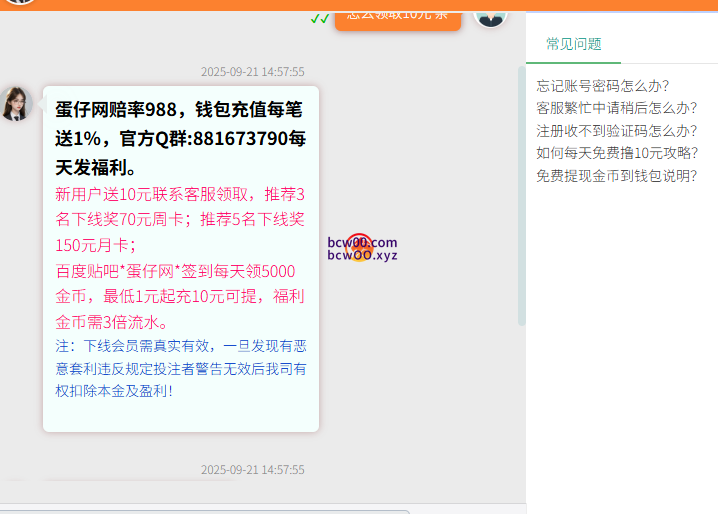Open FAQ 客服繁忙中请稍后怎么办?
The image size is (718, 514).
[x=616, y=108]
